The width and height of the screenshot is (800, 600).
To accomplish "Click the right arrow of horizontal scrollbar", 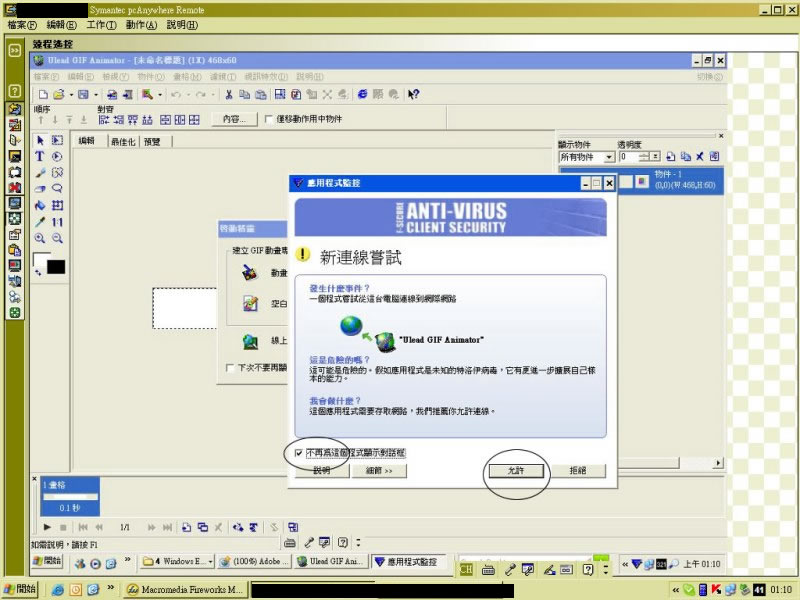I will pyautogui.click(x=718, y=463).
